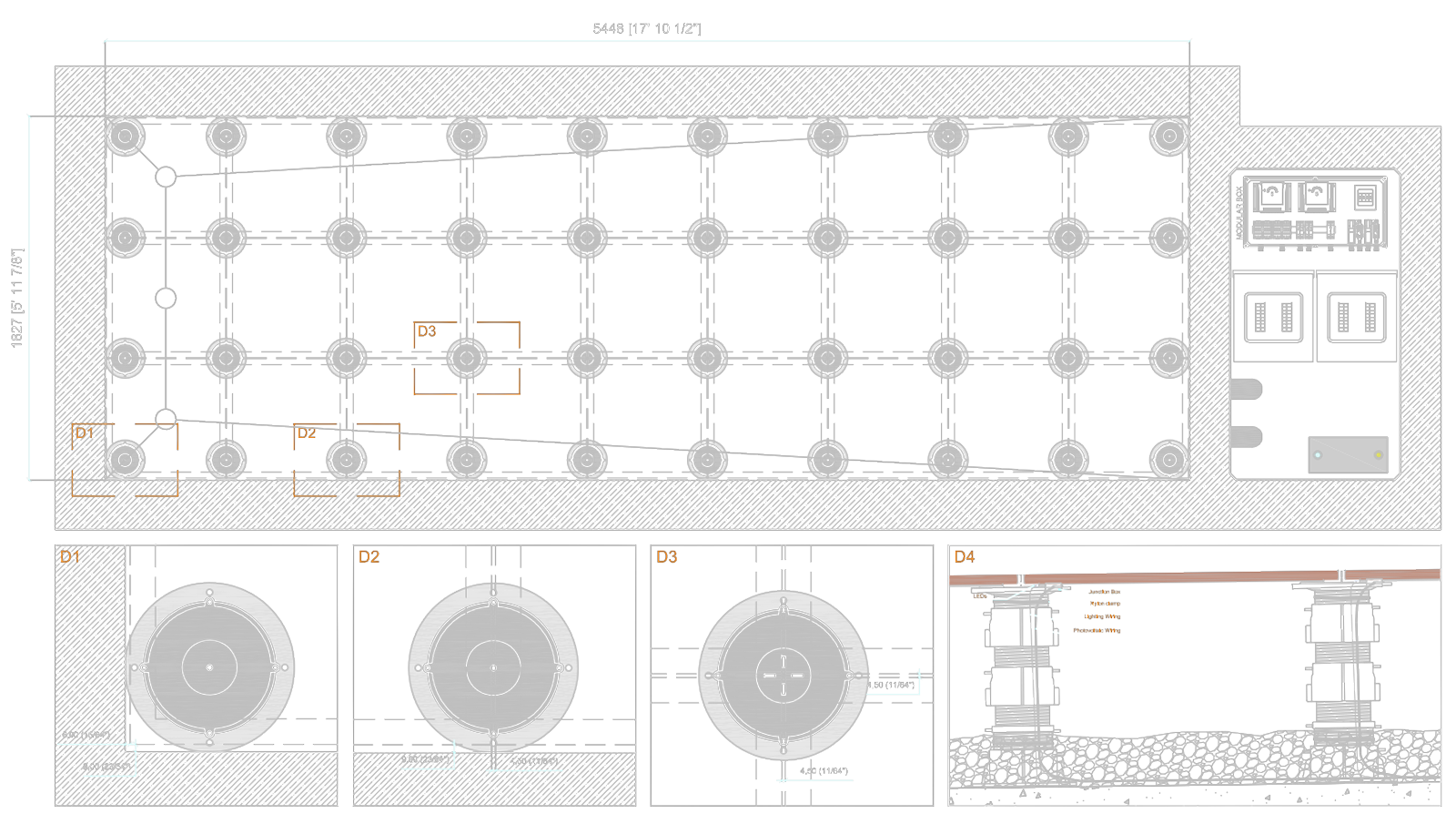Click the cyan indicator light on gray box
Screen dimensions: 1456x834
(1318, 454)
